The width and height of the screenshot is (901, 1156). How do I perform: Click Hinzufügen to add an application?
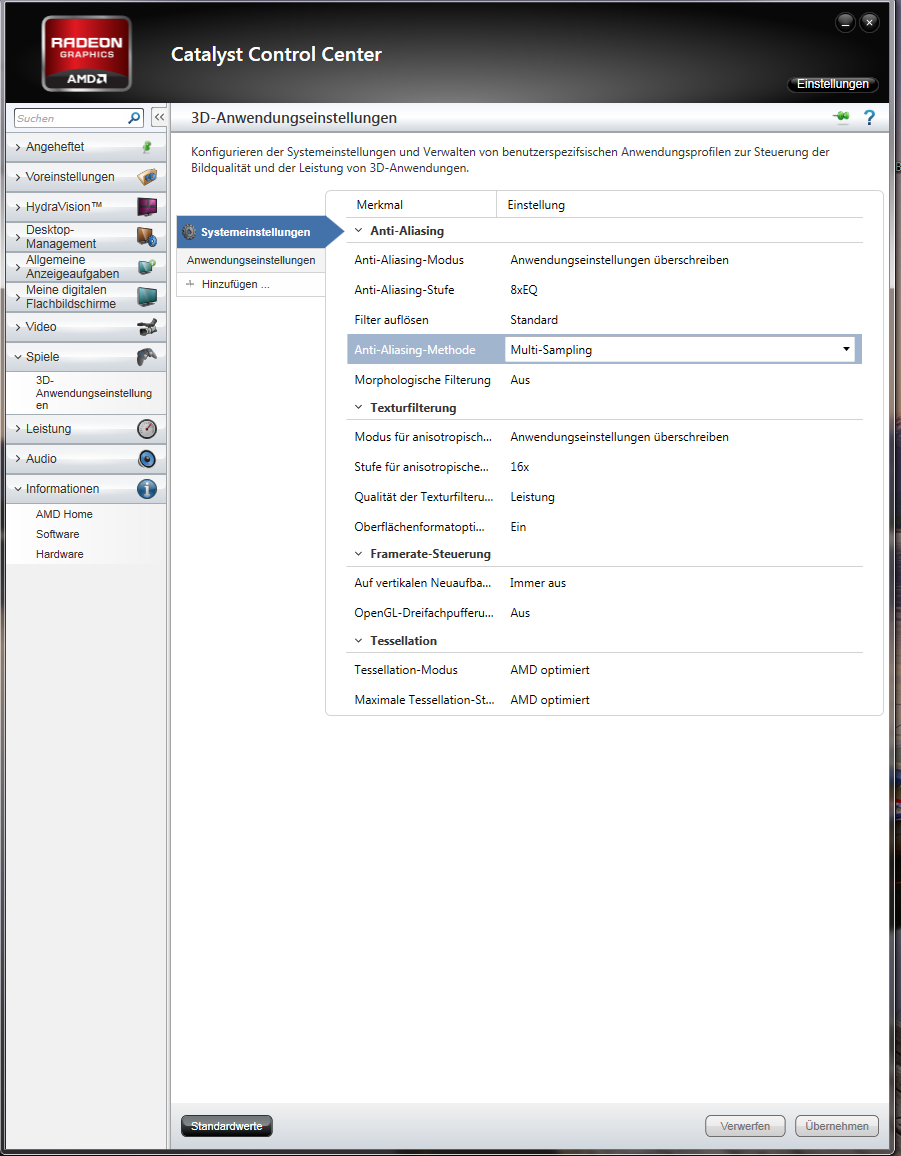click(x=235, y=284)
